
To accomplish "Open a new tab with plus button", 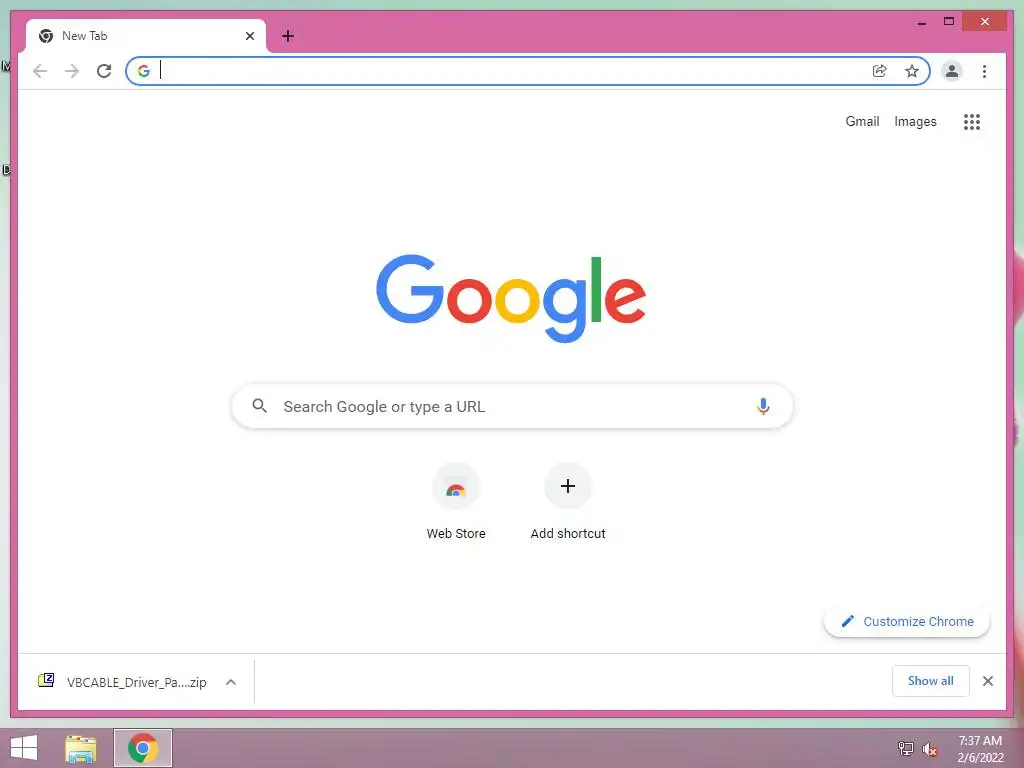I will (288, 36).
